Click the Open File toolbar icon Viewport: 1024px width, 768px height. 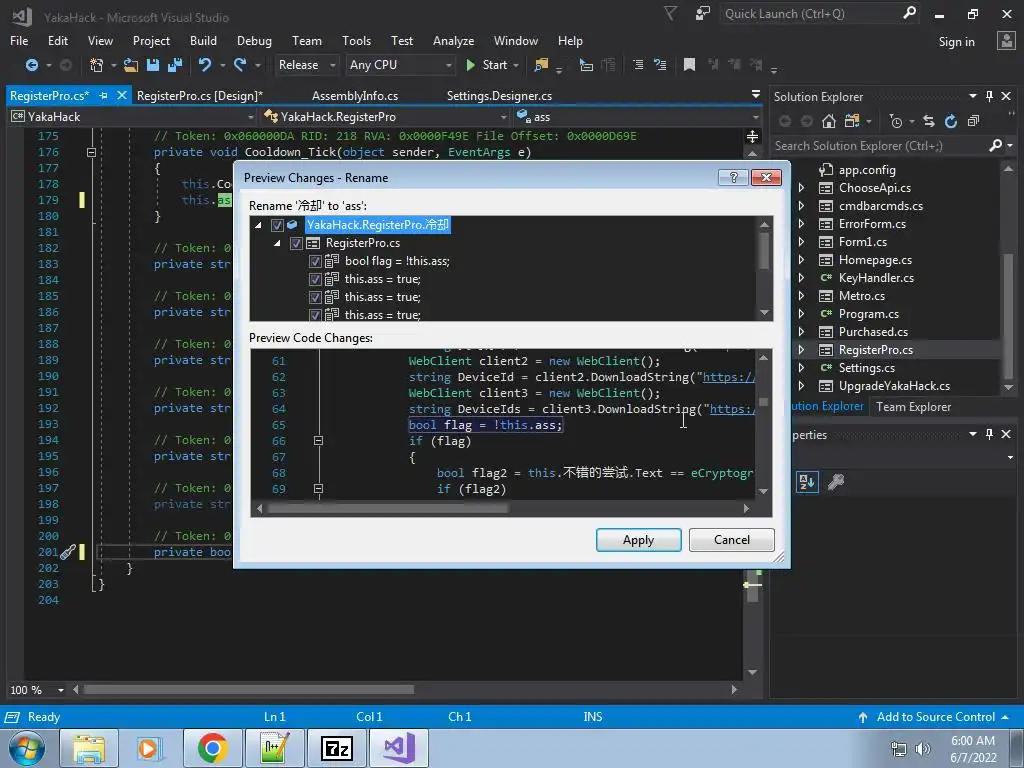[131, 65]
